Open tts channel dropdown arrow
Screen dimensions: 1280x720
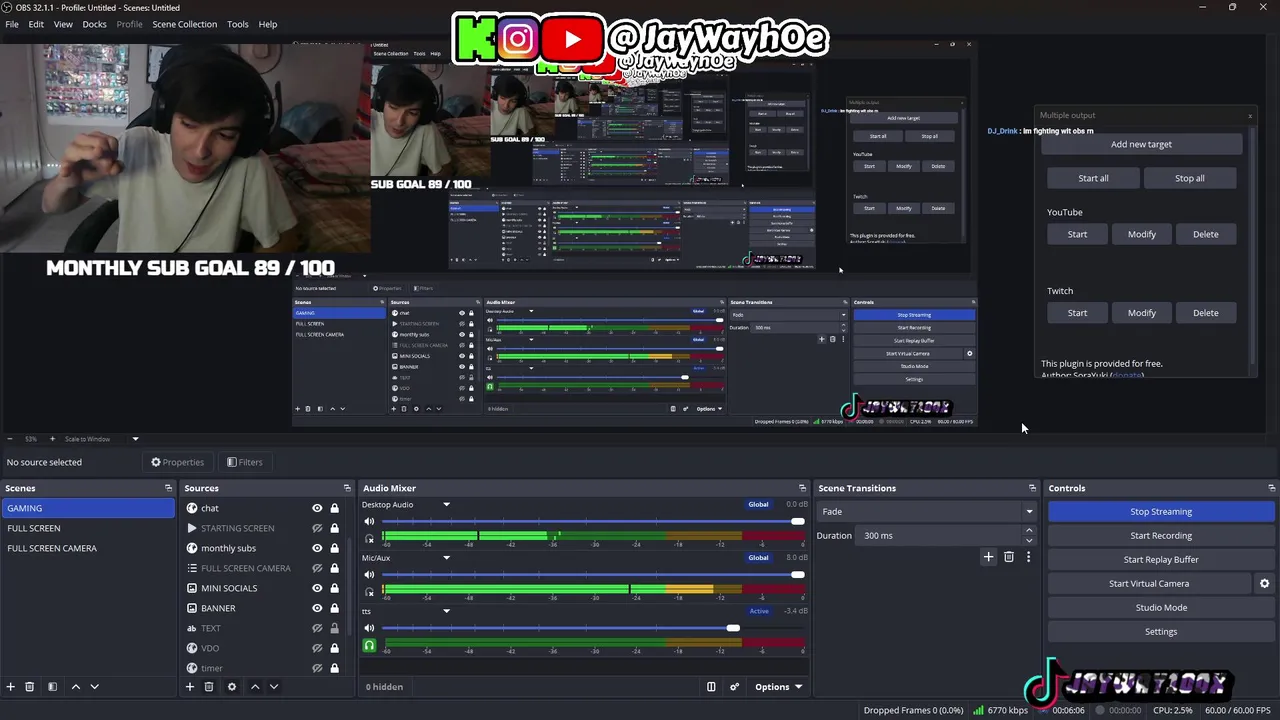pyautogui.click(x=447, y=611)
